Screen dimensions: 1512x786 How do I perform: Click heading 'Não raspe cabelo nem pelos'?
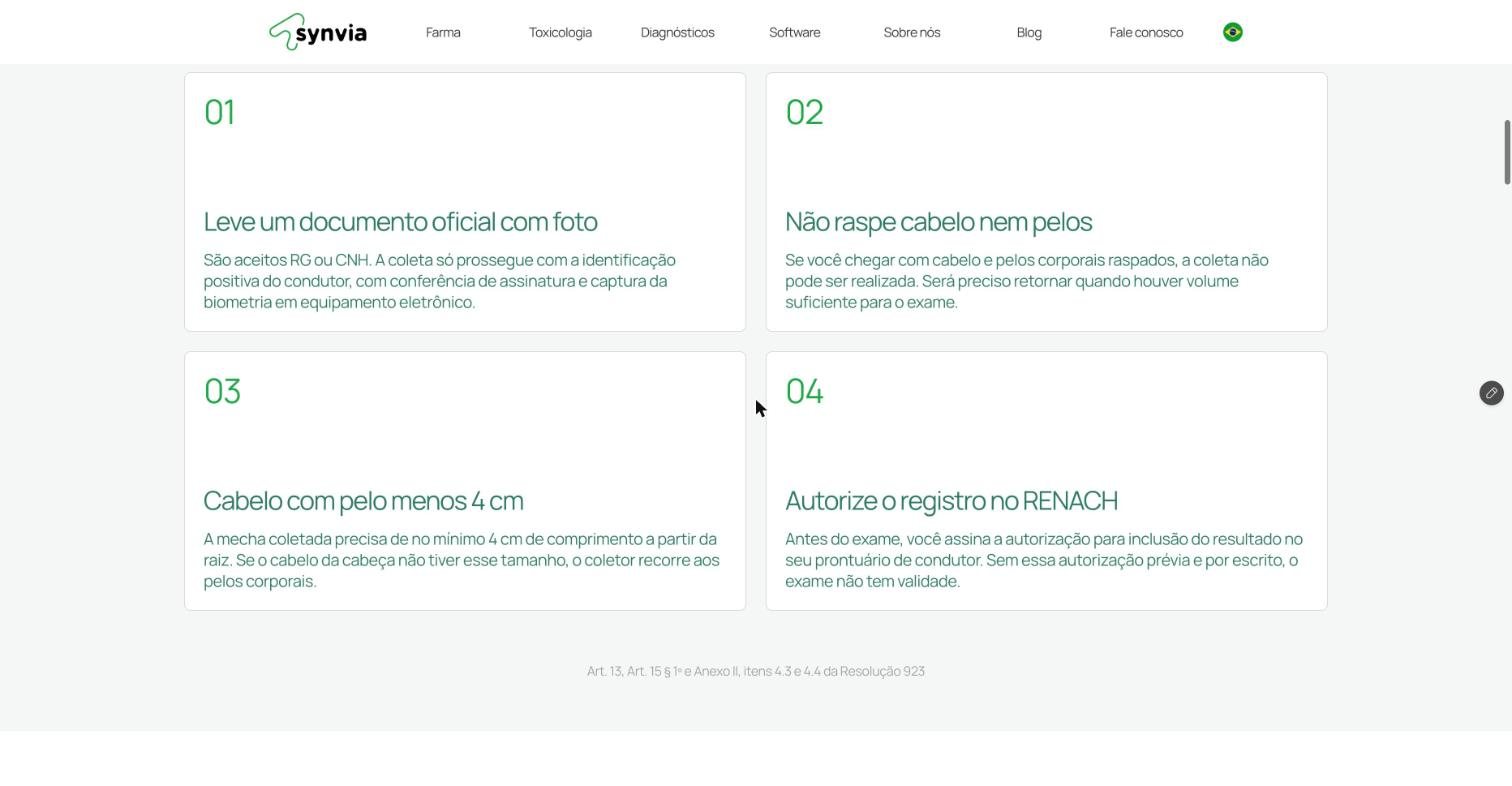click(938, 221)
